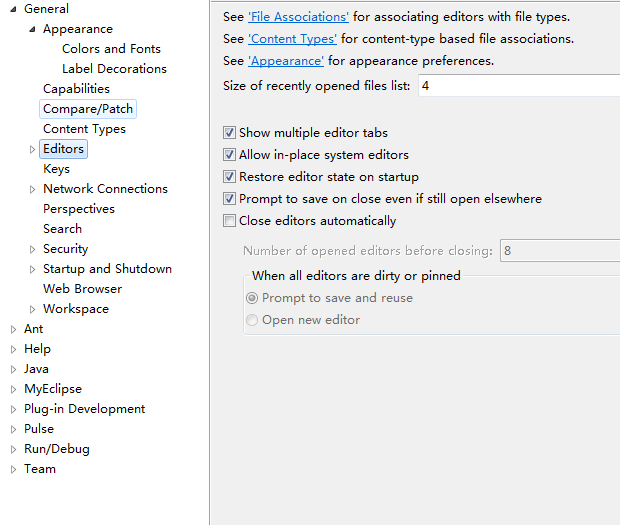Follow the 'Content Types' link

point(292,39)
